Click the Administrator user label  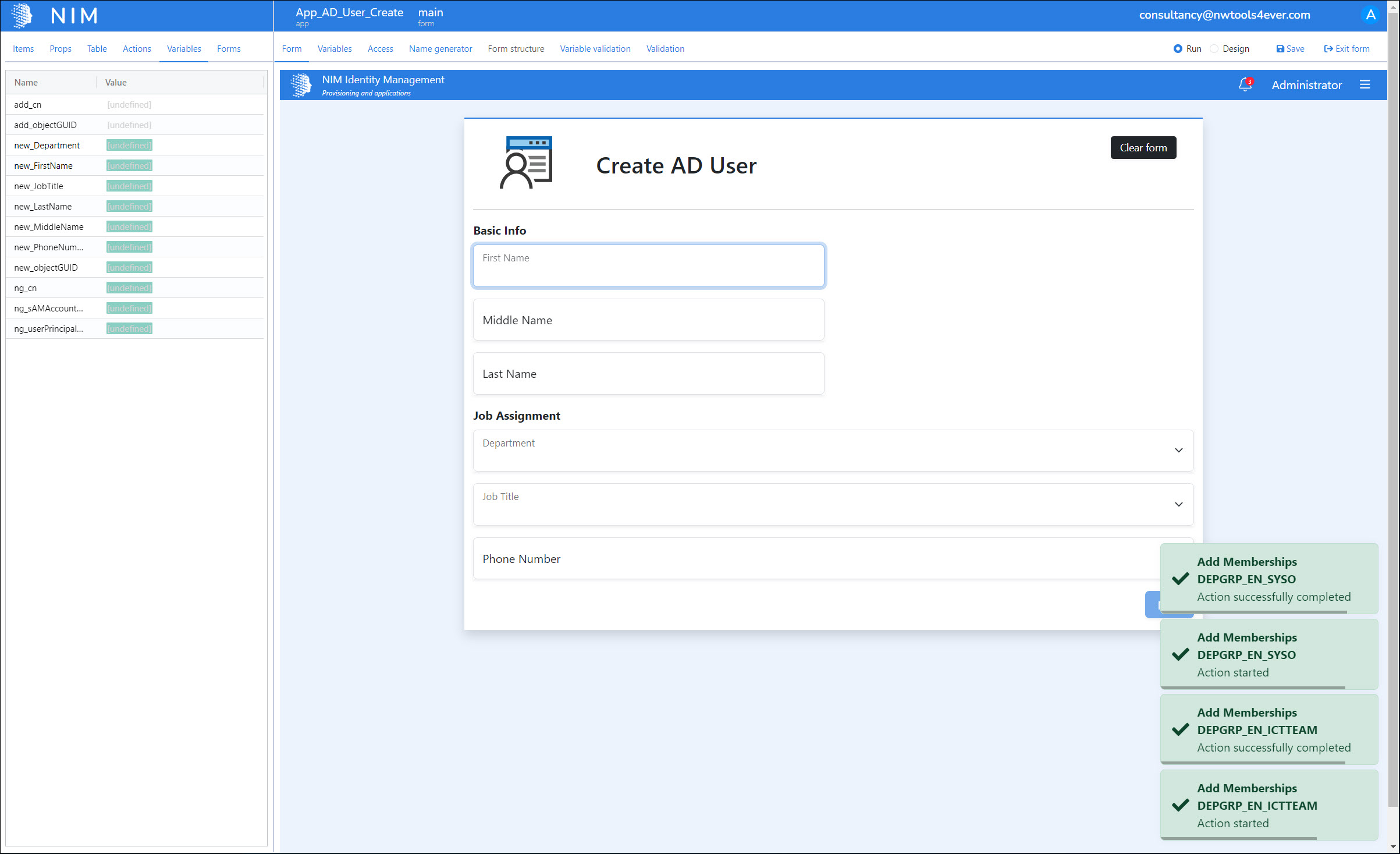pyautogui.click(x=1306, y=85)
